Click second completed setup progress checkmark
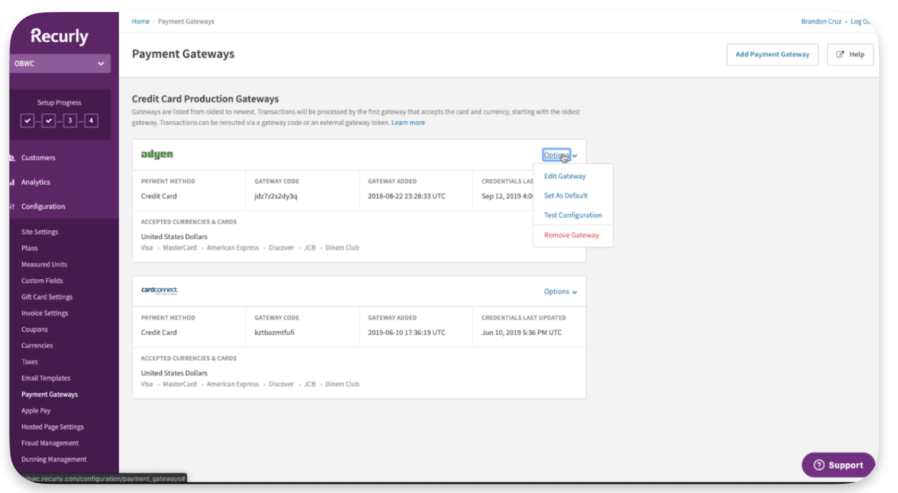This screenshot has width=898, height=493. click(x=49, y=121)
